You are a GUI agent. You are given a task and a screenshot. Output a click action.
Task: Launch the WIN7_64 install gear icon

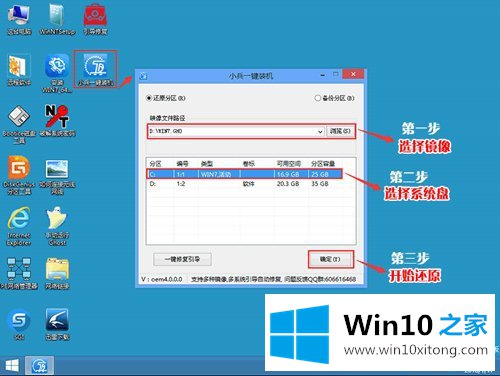[57, 73]
